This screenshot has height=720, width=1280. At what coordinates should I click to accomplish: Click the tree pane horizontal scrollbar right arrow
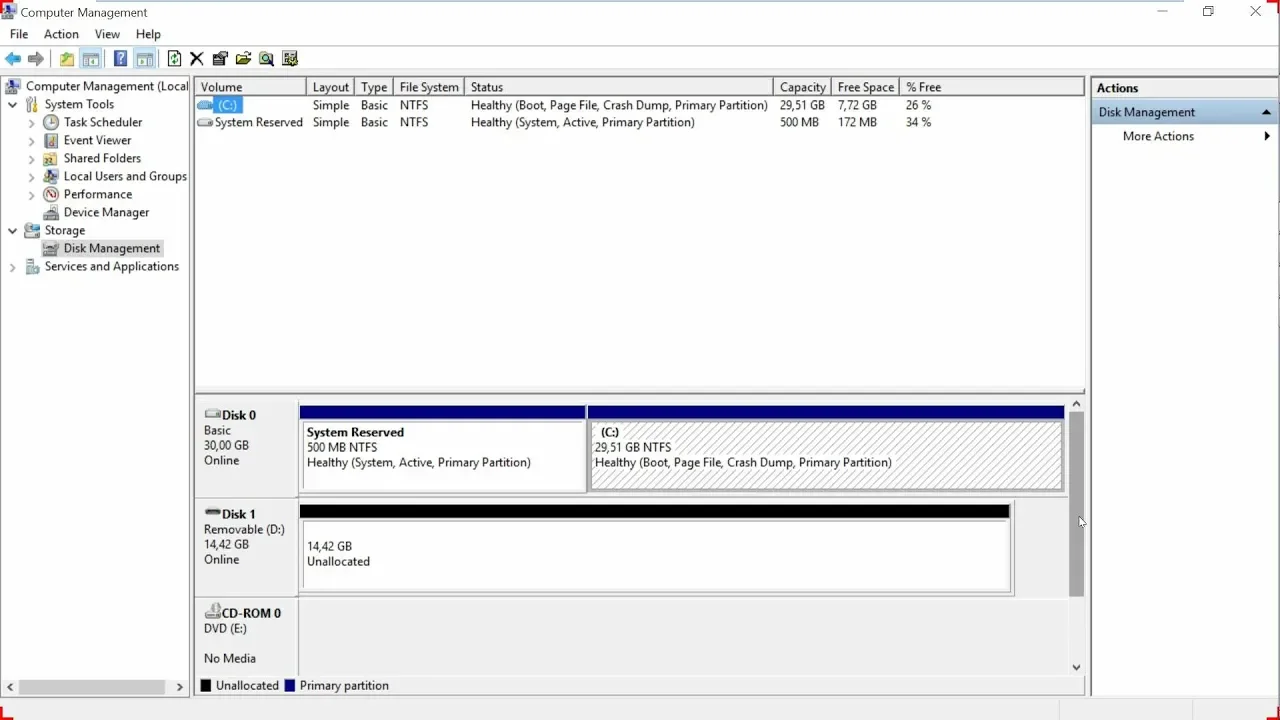tap(180, 687)
